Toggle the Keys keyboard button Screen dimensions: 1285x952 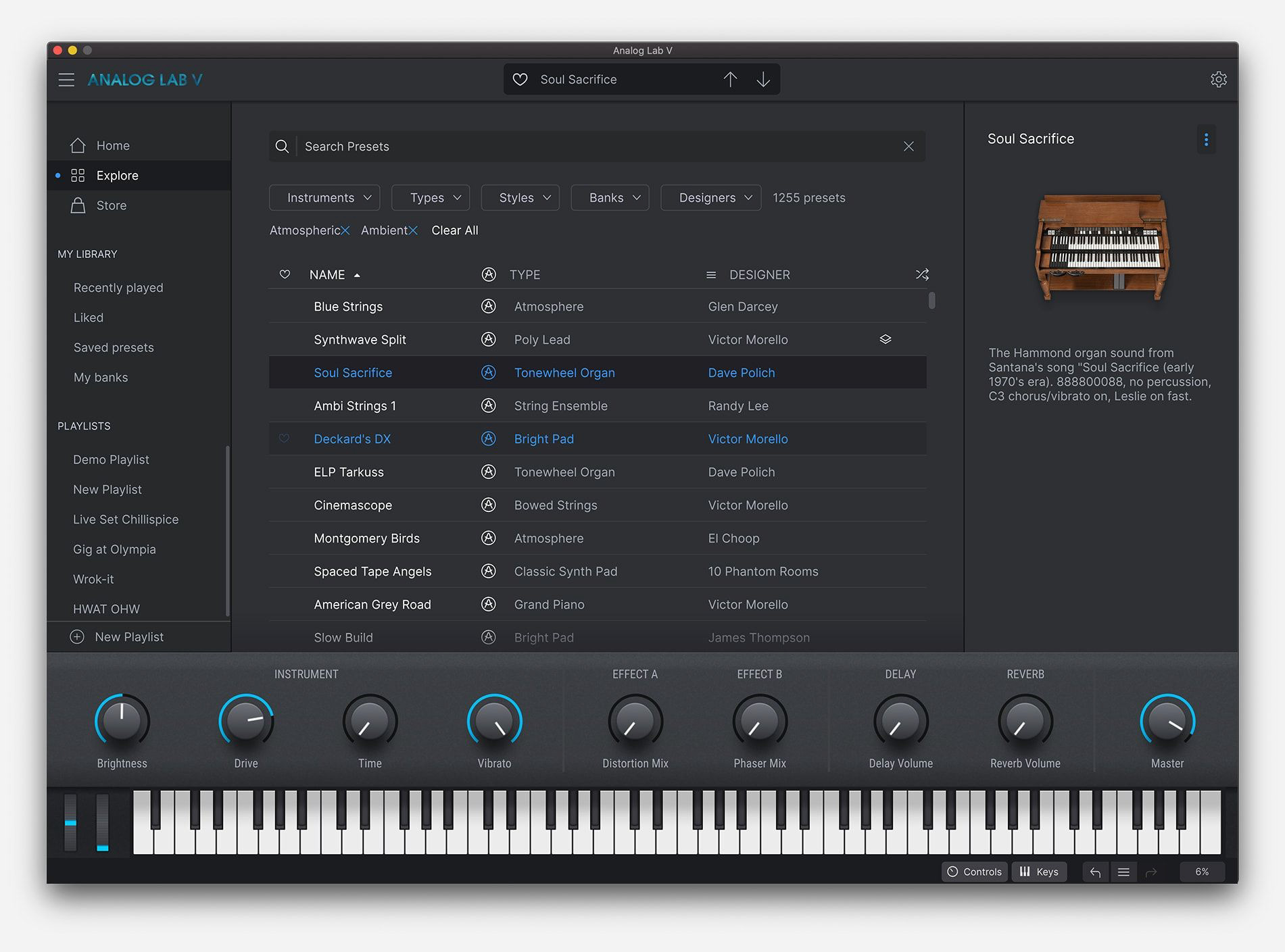[x=1039, y=872]
